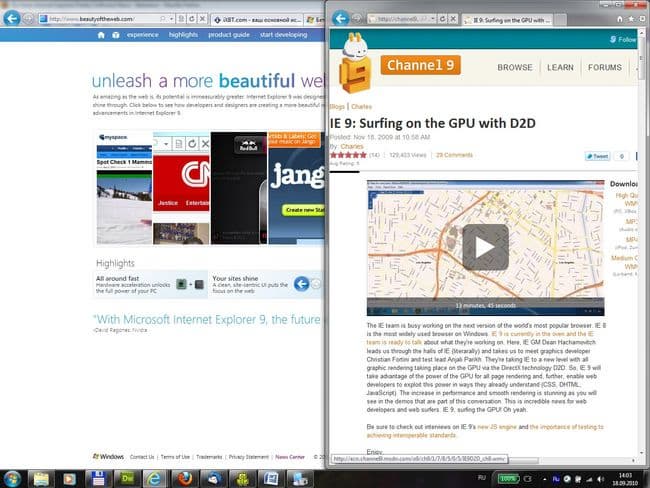
Task: Click the search magnifier in the left address bar
Action: [162, 19]
